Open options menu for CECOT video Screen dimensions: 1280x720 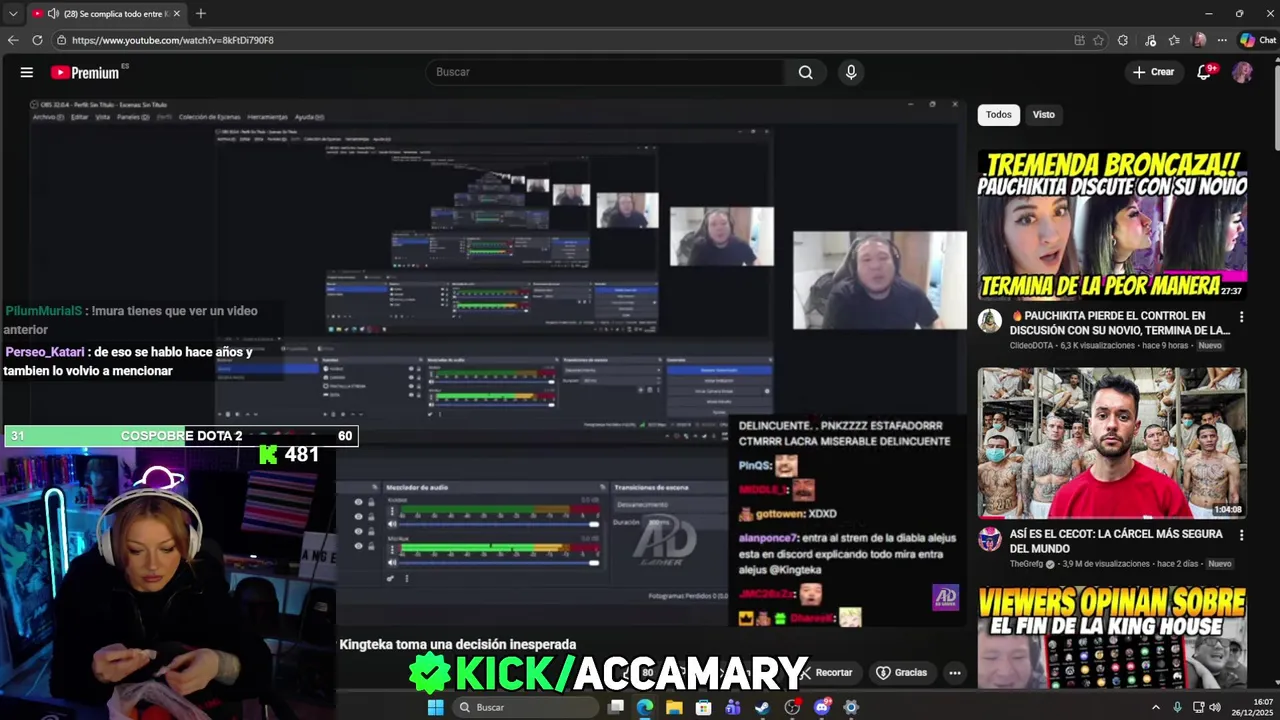1241,535
